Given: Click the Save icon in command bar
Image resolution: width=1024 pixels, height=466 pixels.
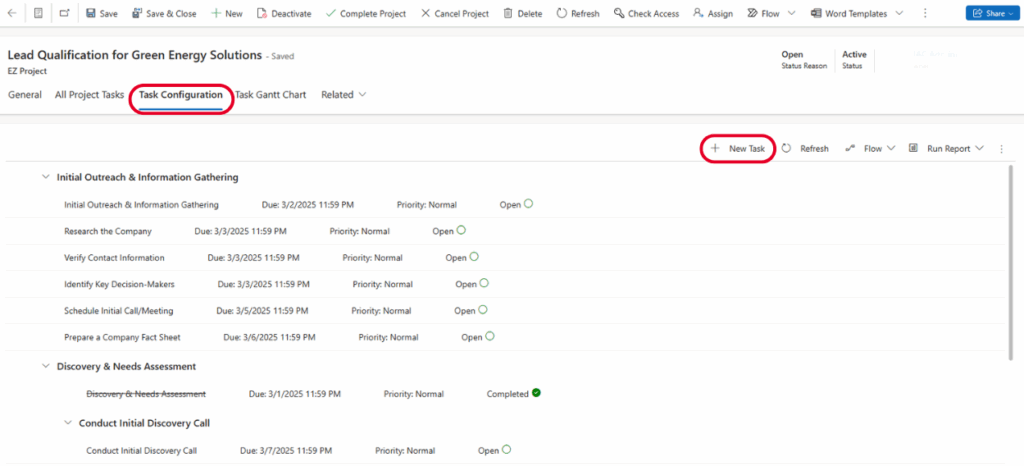Looking at the screenshot, I should coord(91,14).
